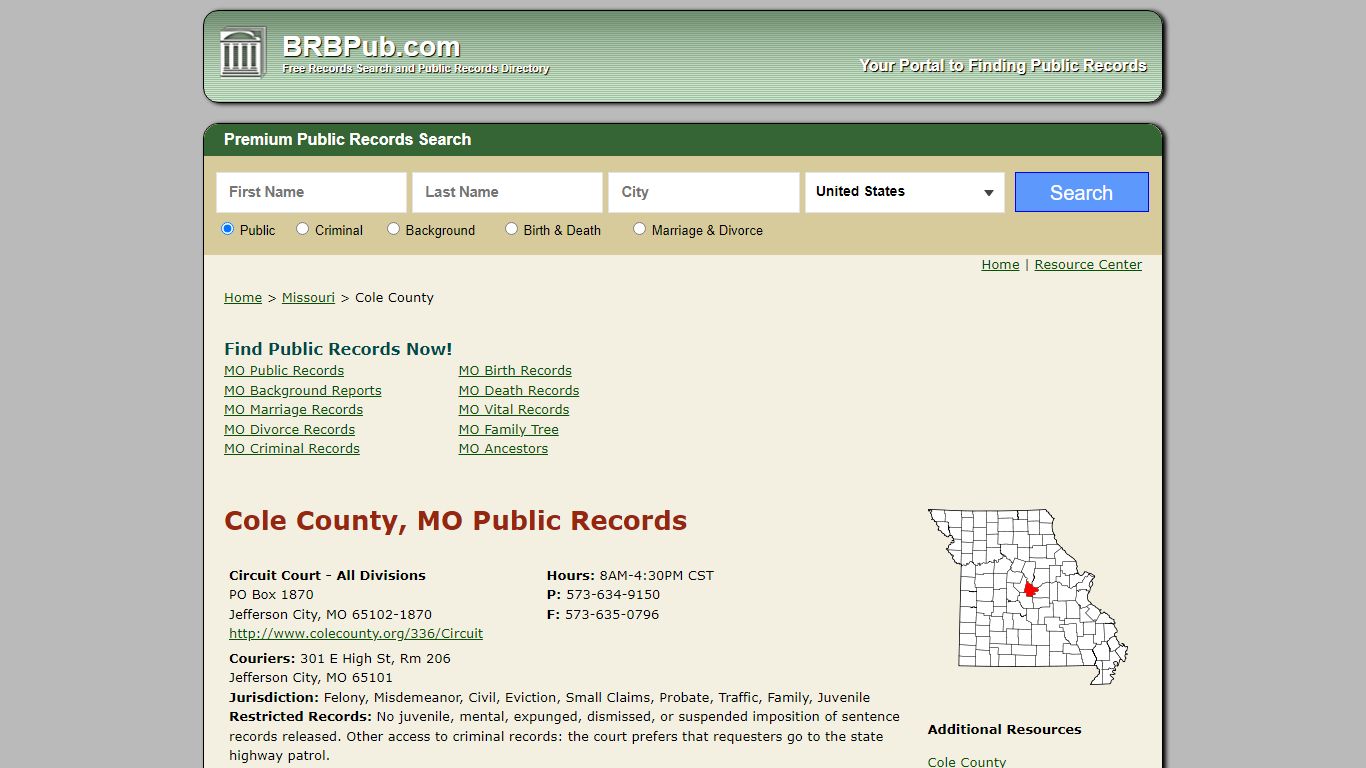Click the Cole County, MO Public Records heading

pos(456,521)
